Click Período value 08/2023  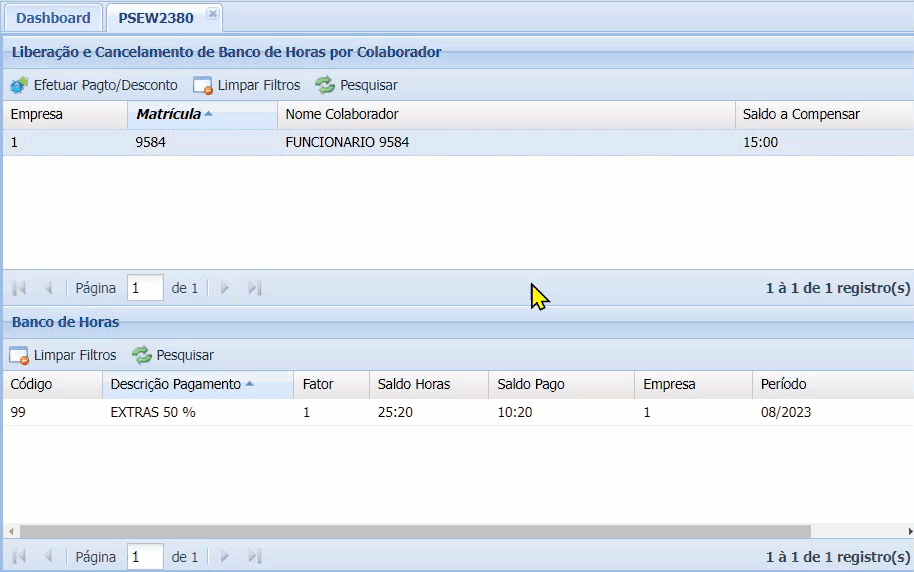click(786, 412)
